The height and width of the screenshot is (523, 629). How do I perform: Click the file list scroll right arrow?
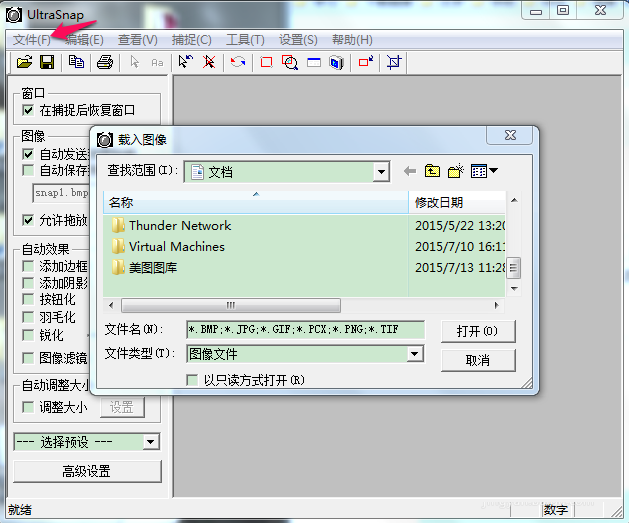497,305
